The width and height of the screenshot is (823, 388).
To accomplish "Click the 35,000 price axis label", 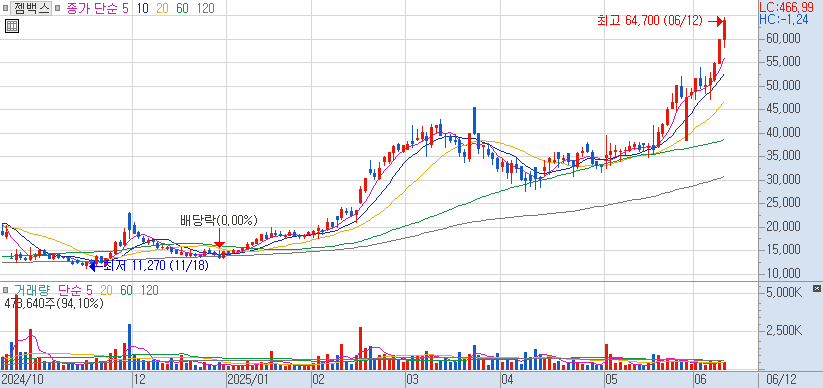I will click(x=783, y=156).
